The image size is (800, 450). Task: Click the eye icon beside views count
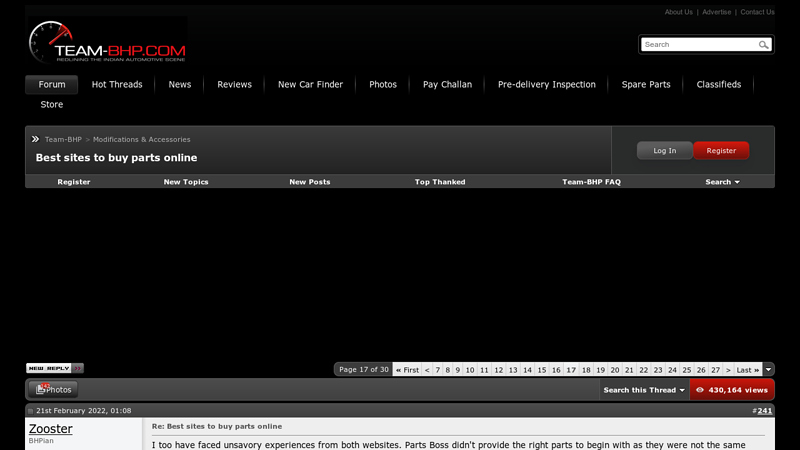700,390
